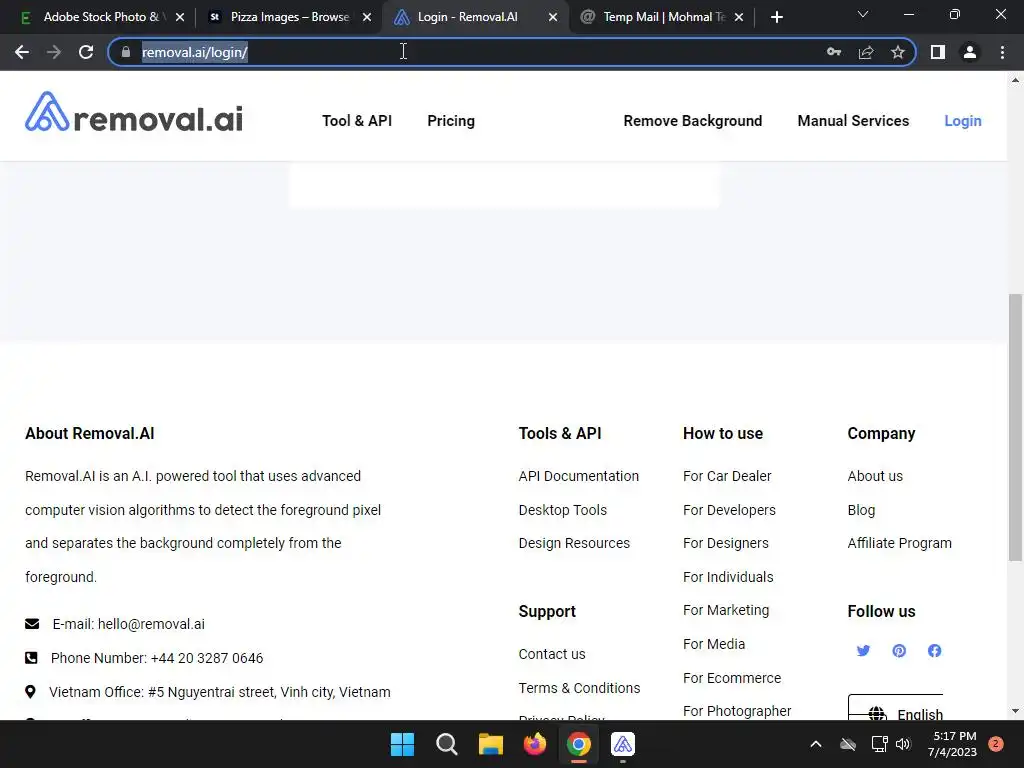Open For Car Dealer link
Screen dimensions: 1024x768
[727, 476]
